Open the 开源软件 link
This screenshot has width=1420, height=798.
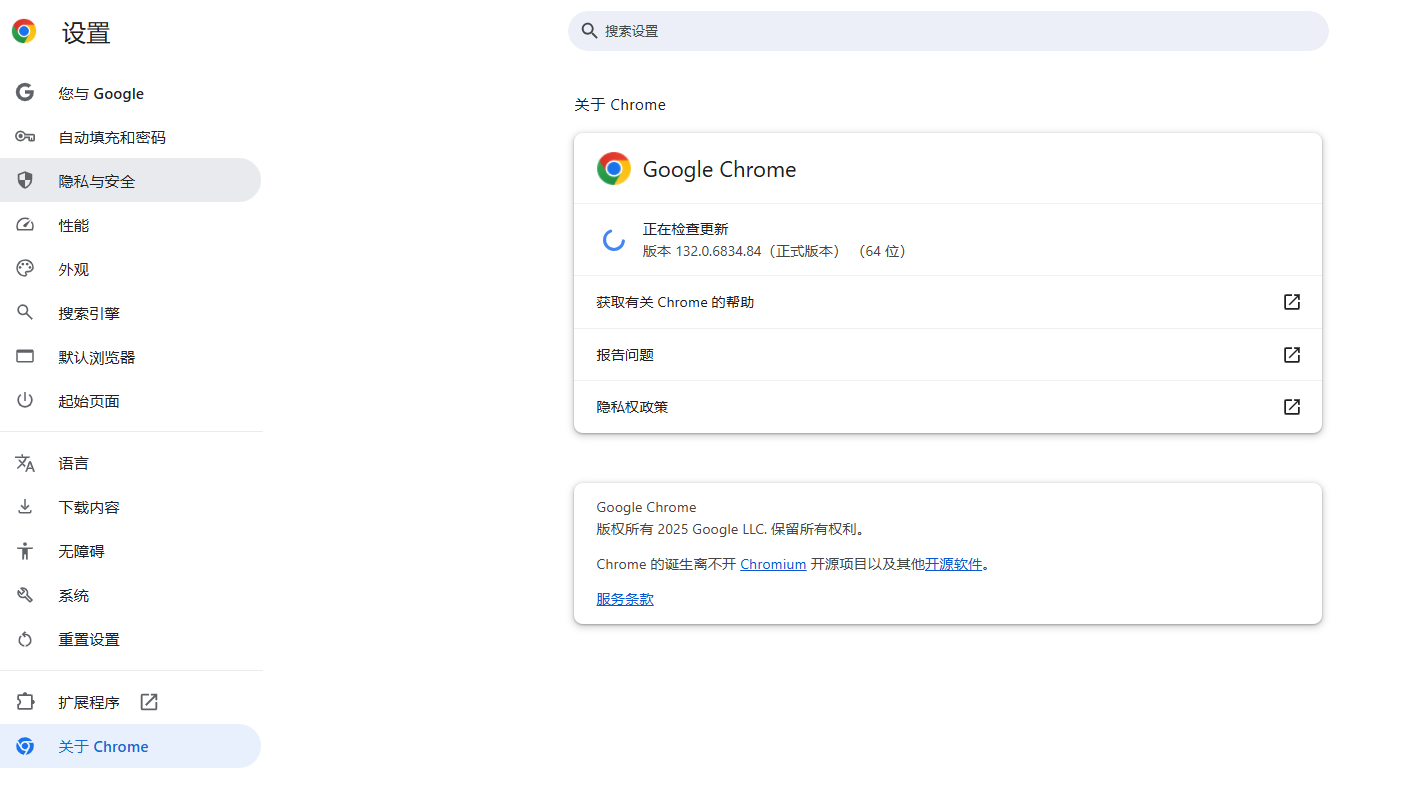953,564
